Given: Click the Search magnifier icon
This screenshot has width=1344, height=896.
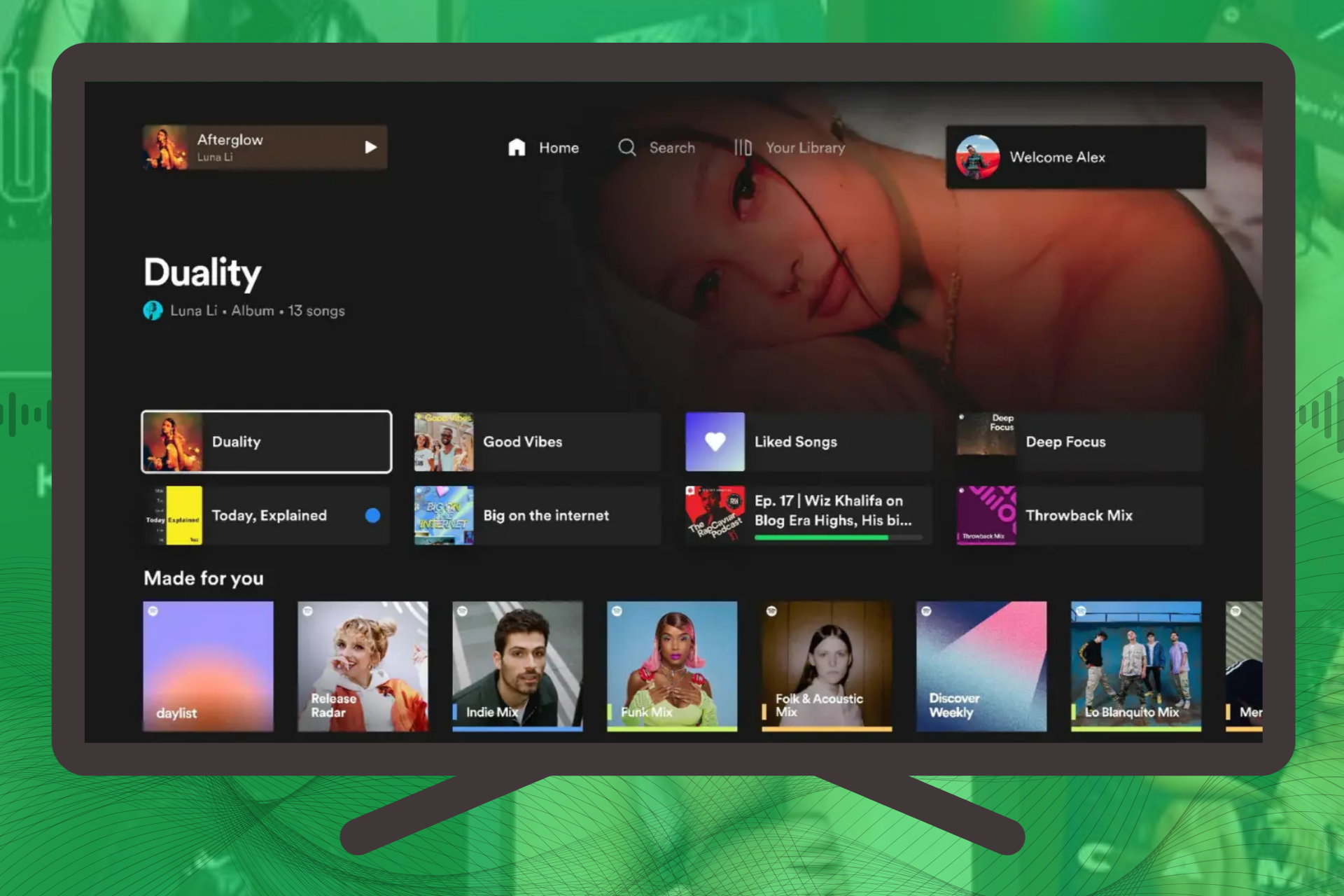Looking at the screenshot, I should pos(626,147).
